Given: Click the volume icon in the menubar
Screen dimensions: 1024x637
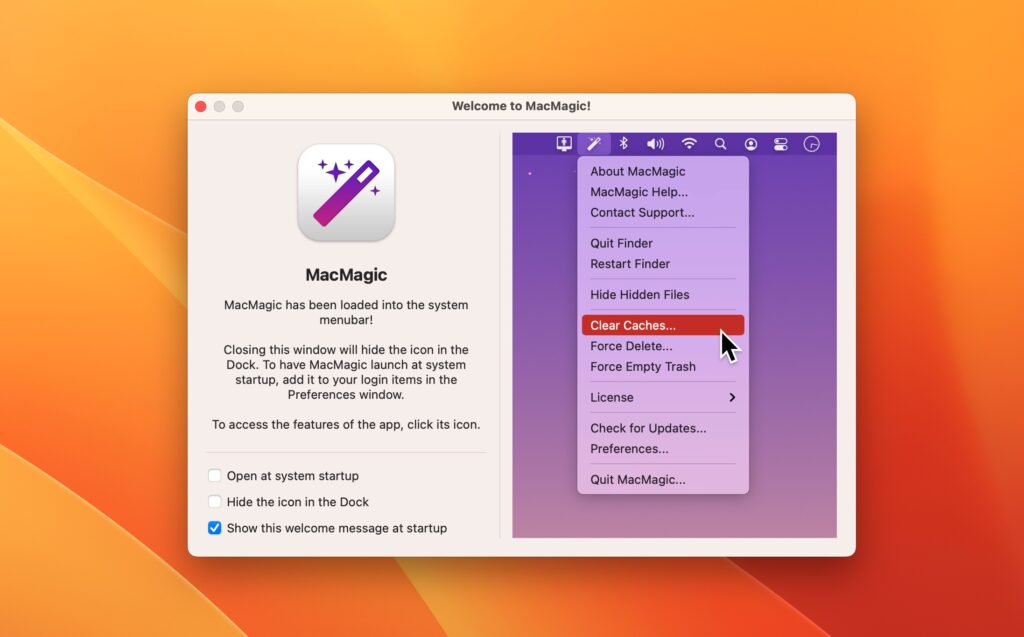Looking at the screenshot, I should 655,143.
